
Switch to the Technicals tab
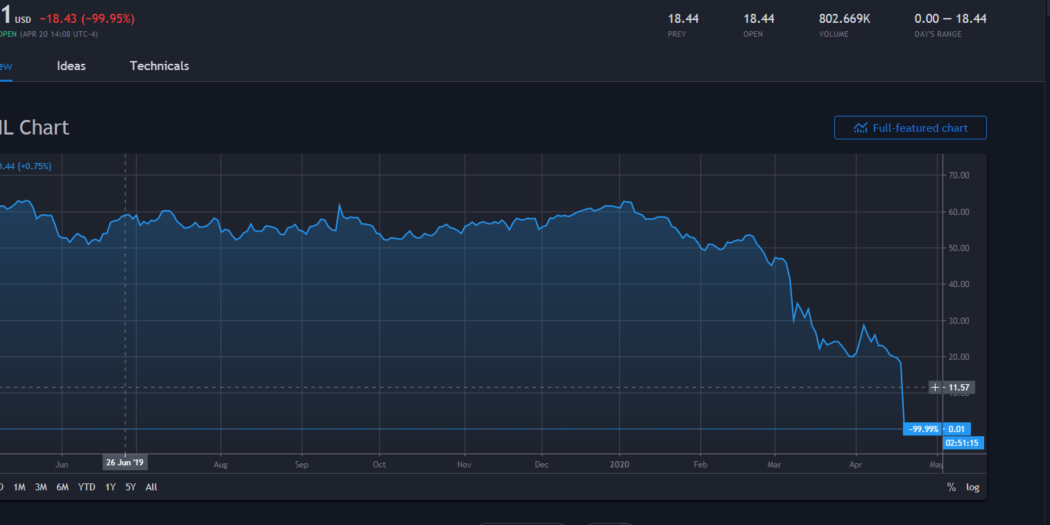pyautogui.click(x=159, y=66)
